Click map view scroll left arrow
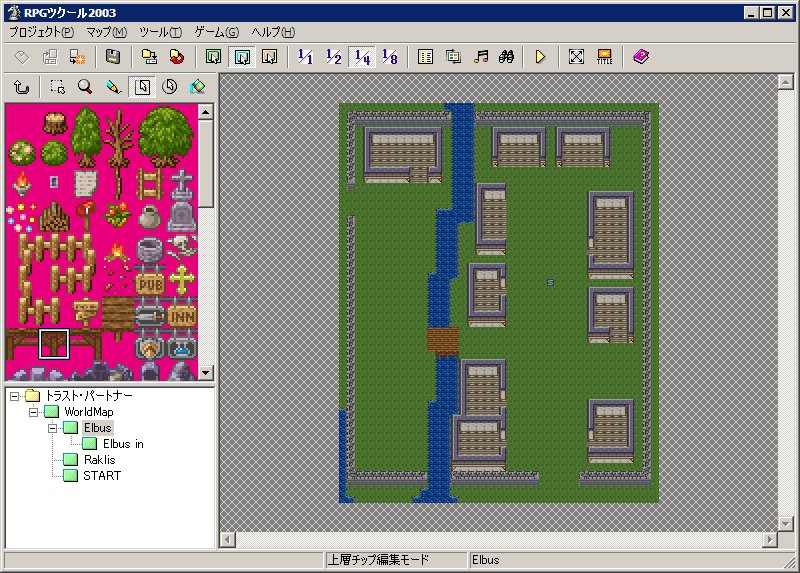Image resolution: width=800 pixels, height=573 pixels. pos(228,539)
